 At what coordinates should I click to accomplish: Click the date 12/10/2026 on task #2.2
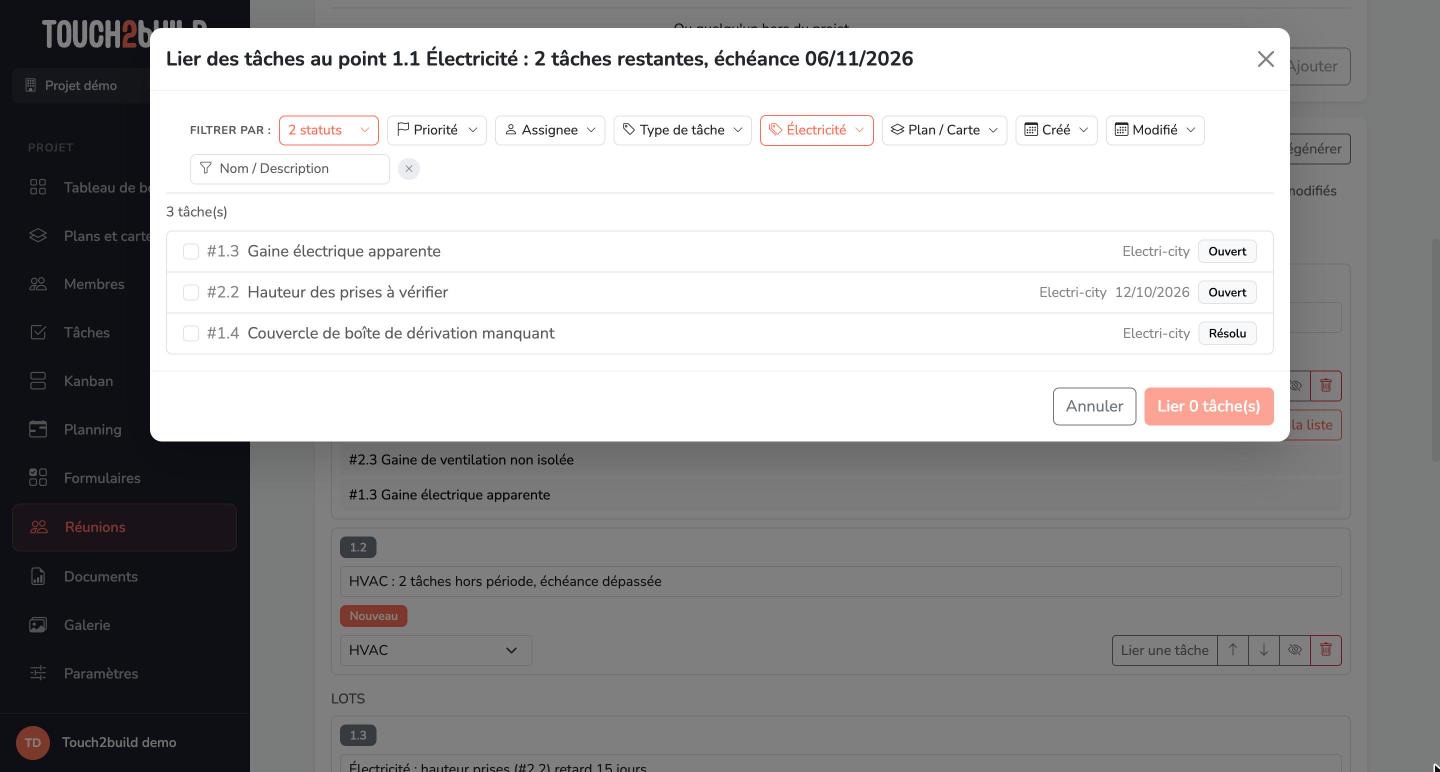(x=1152, y=293)
